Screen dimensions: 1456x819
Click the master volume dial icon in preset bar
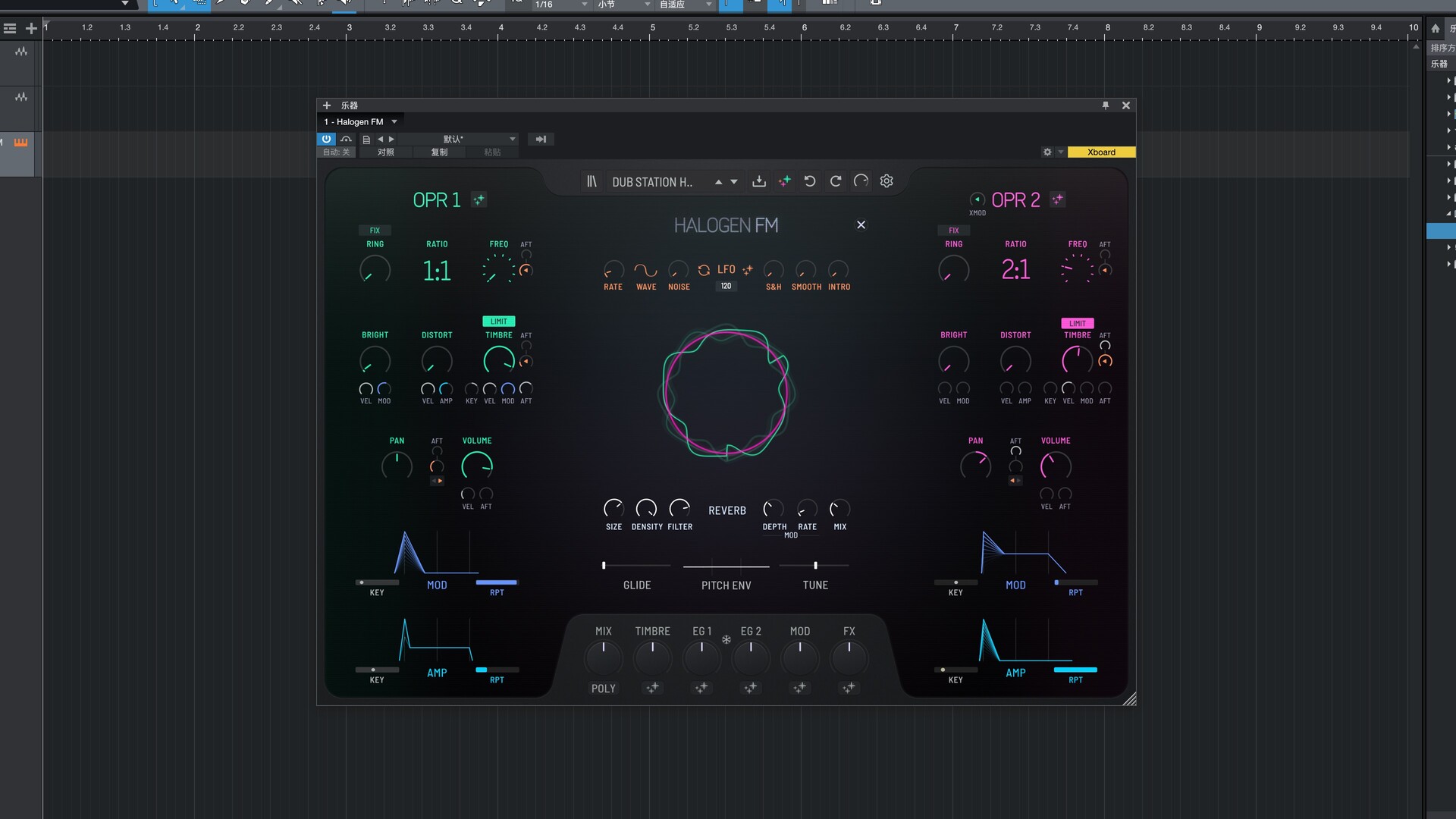pyautogui.click(x=861, y=181)
